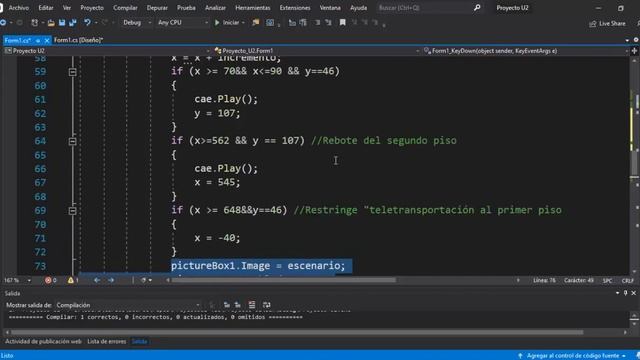
Task: Click the SPC indentation indicator
Action: click(x=607, y=281)
